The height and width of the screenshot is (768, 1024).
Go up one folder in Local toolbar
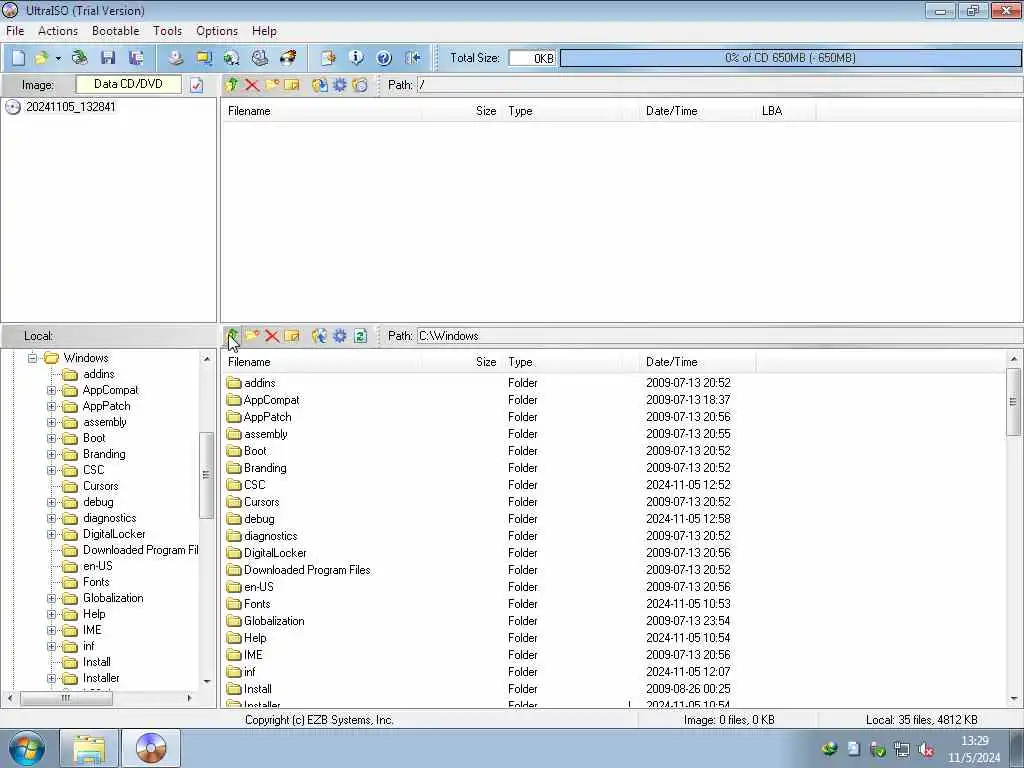click(232, 336)
